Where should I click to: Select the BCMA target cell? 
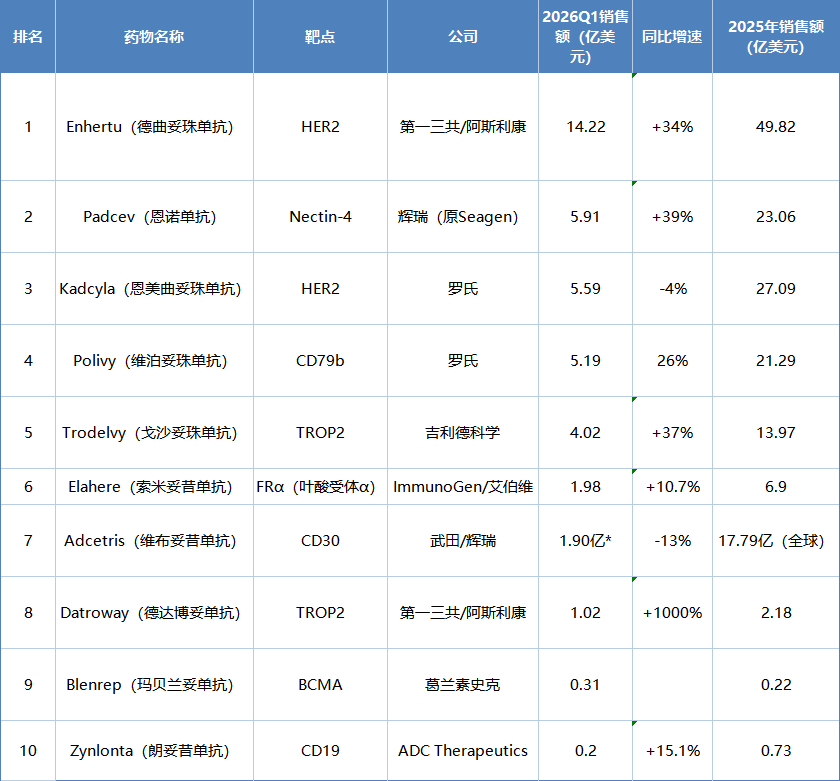320,685
